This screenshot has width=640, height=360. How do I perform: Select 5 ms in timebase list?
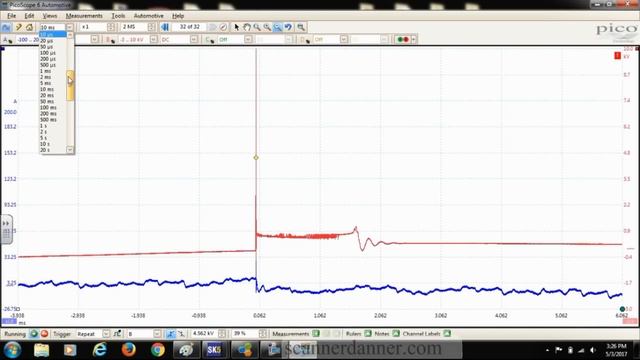coord(46,83)
